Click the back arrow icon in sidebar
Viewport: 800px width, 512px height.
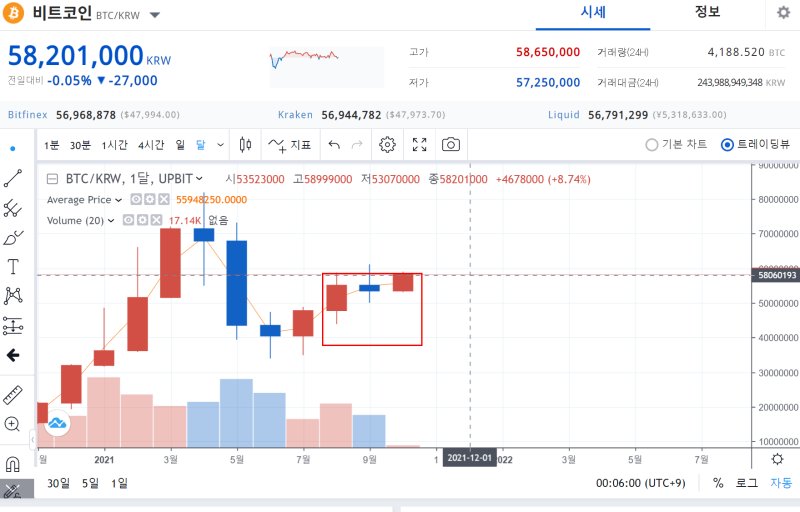click(13, 355)
